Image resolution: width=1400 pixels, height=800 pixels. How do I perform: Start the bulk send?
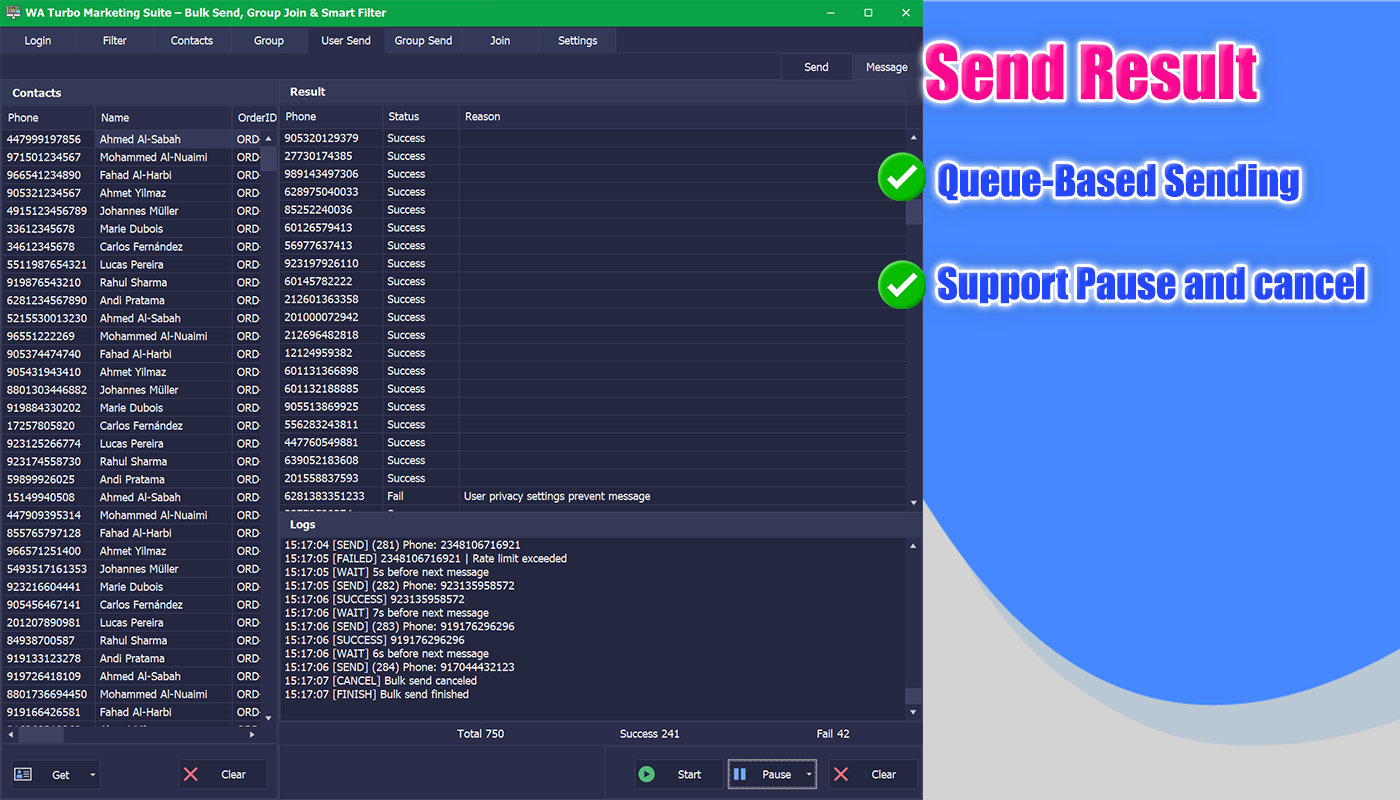click(x=678, y=774)
